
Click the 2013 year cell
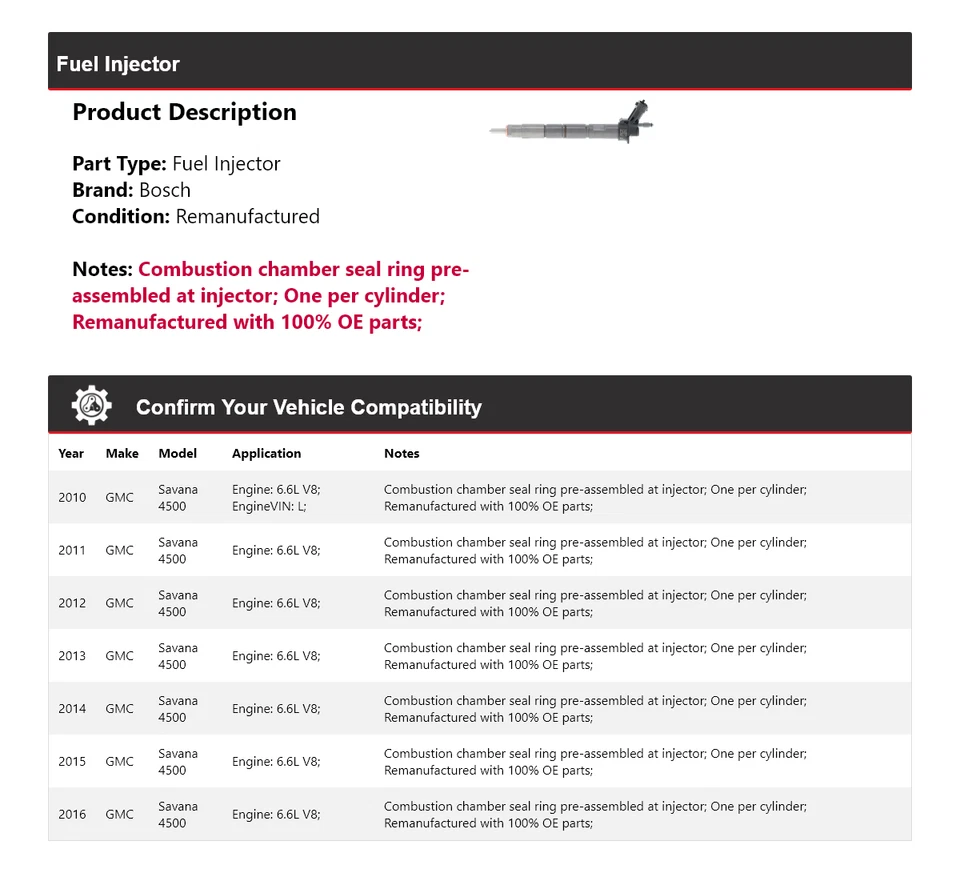72,656
